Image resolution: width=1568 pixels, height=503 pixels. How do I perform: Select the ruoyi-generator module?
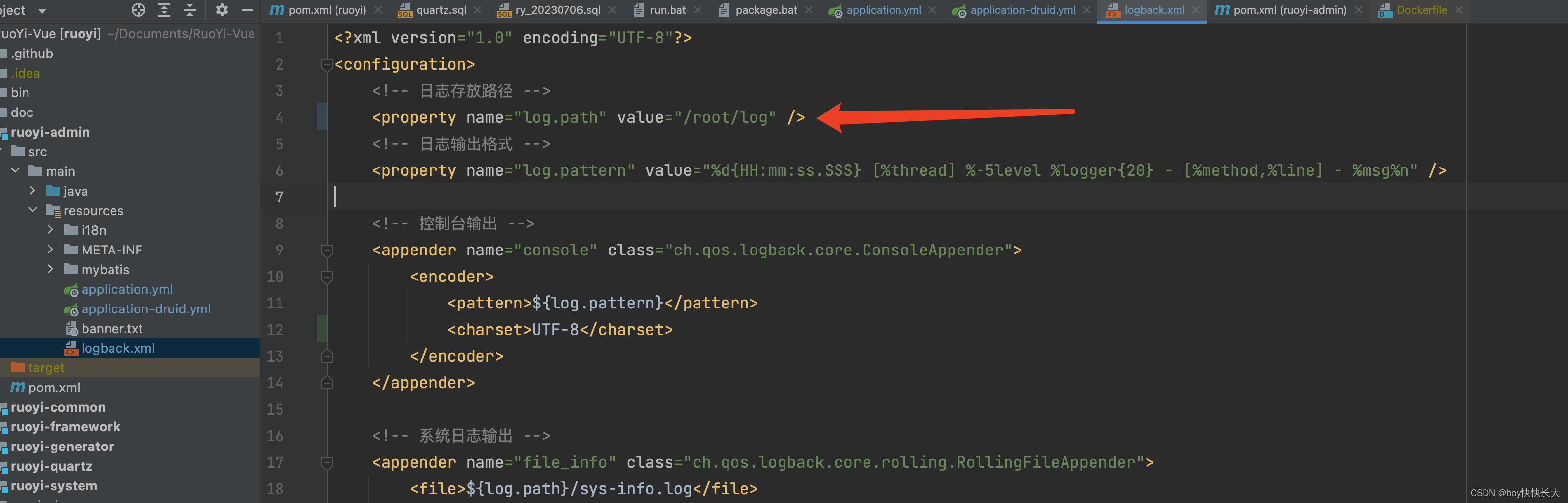62,447
